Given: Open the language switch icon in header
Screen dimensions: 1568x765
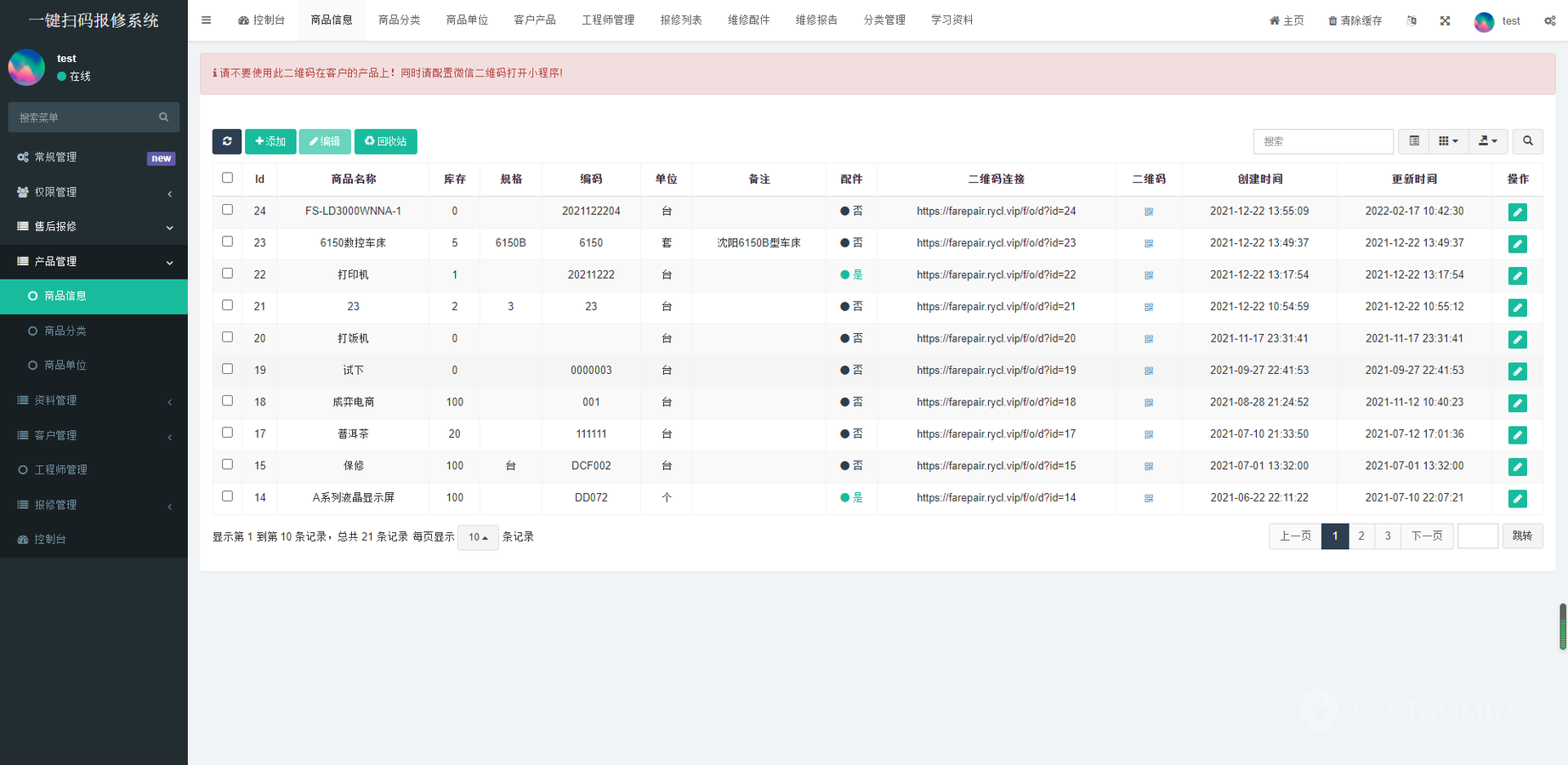Looking at the screenshot, I should coord(1412,20).
